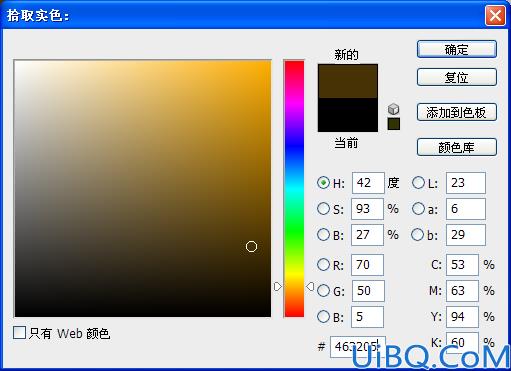Click the 添加到色板 button
The width and height of the screenshot is (511, 371).
457,112
